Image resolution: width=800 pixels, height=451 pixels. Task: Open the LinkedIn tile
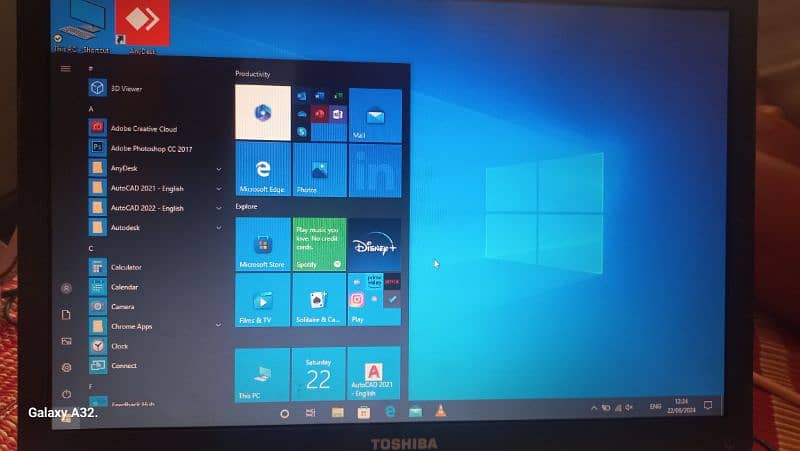pos(375,170)
